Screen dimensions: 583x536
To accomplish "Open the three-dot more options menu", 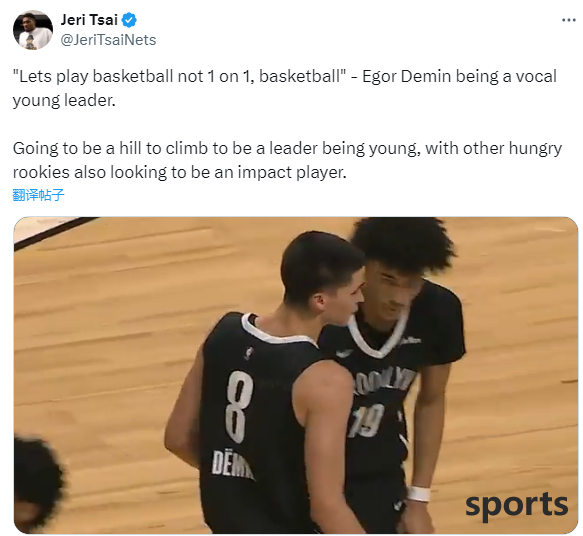I will pos(568,20).
